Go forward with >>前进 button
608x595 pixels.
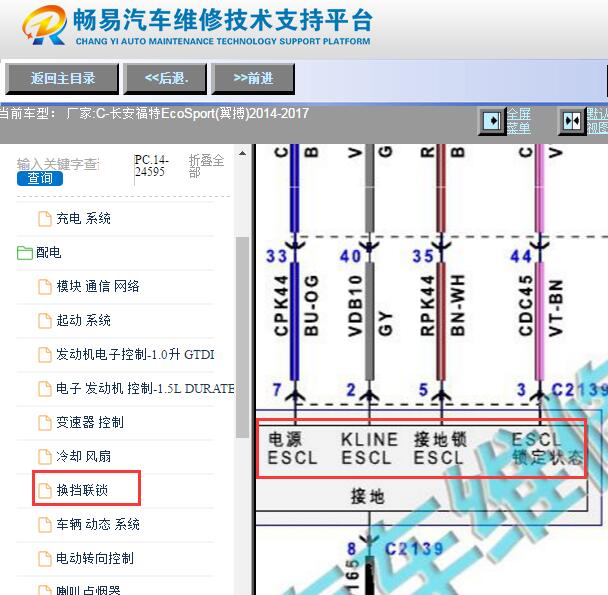(253, 79)
